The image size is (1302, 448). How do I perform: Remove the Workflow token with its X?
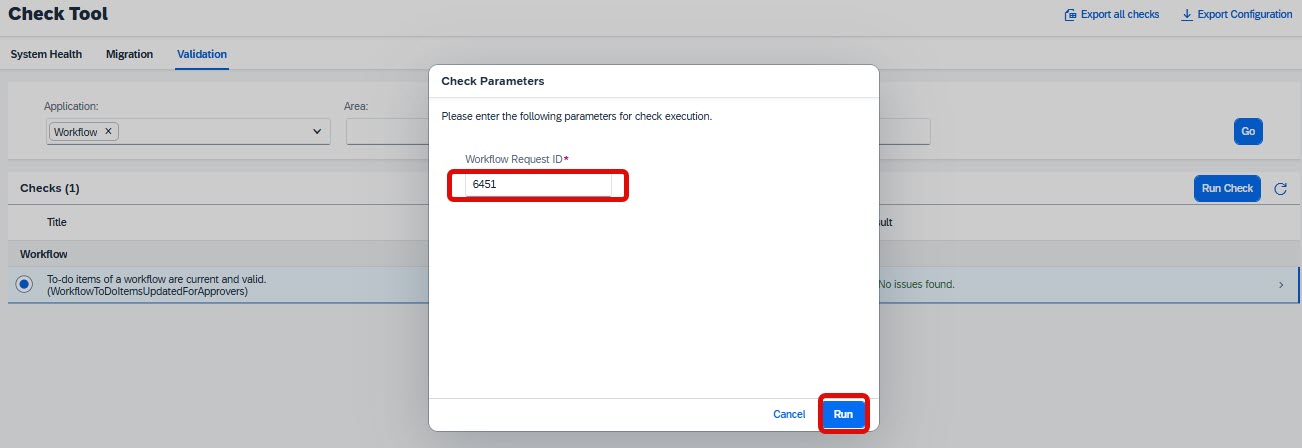pos(108,131)
